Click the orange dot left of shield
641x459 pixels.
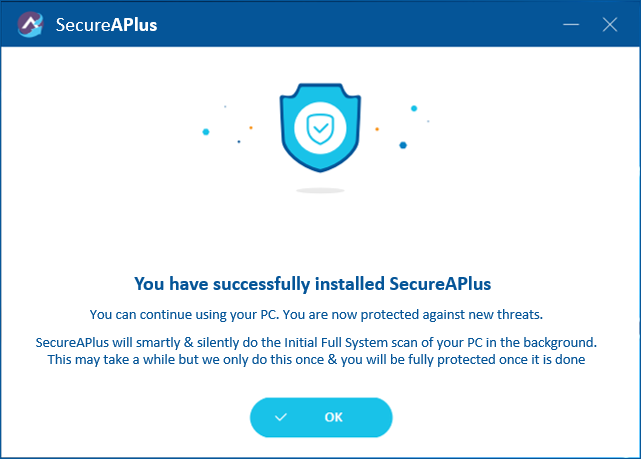pos(250,128)
